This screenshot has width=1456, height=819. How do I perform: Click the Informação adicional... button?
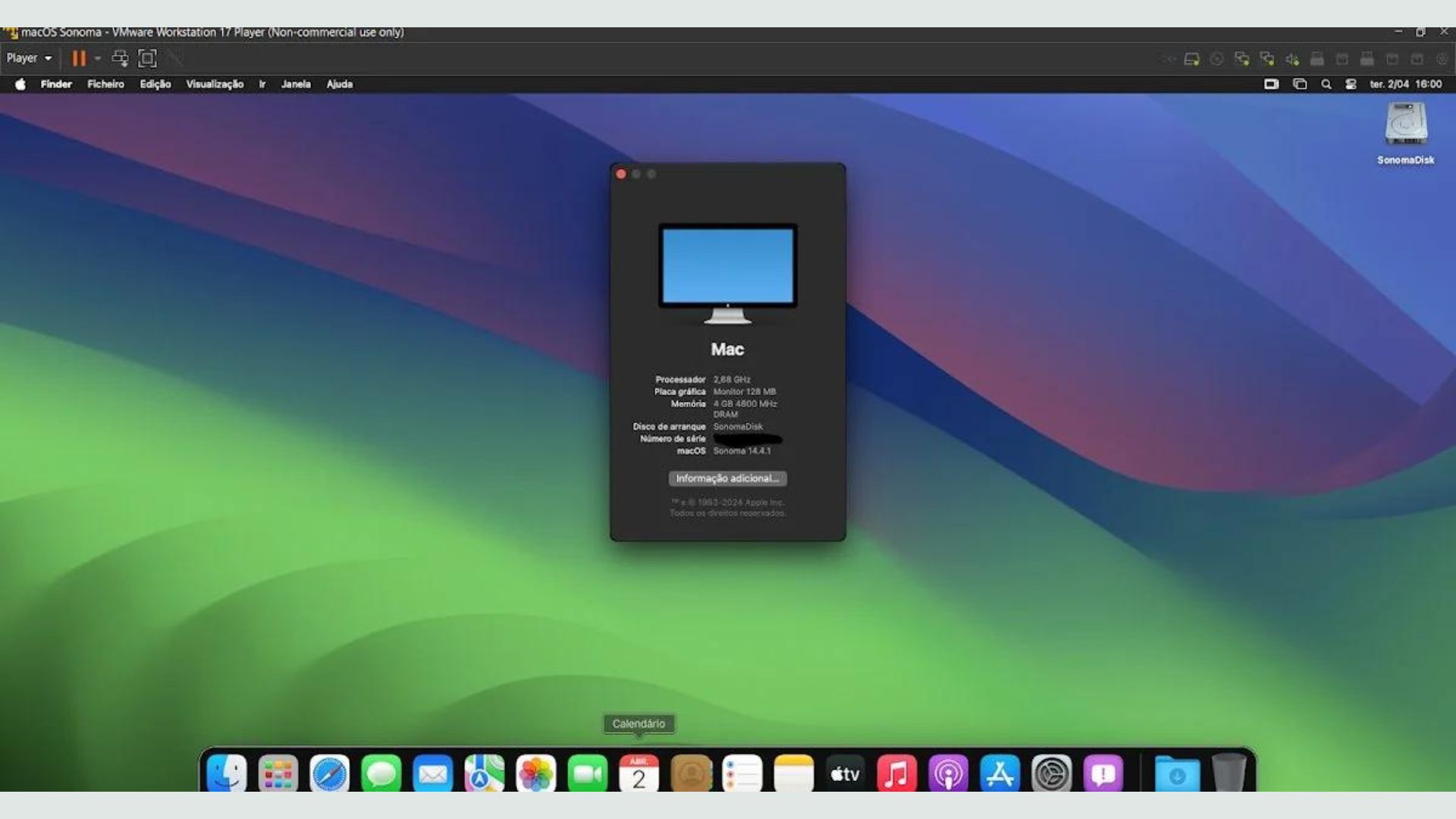pos(727,479)
